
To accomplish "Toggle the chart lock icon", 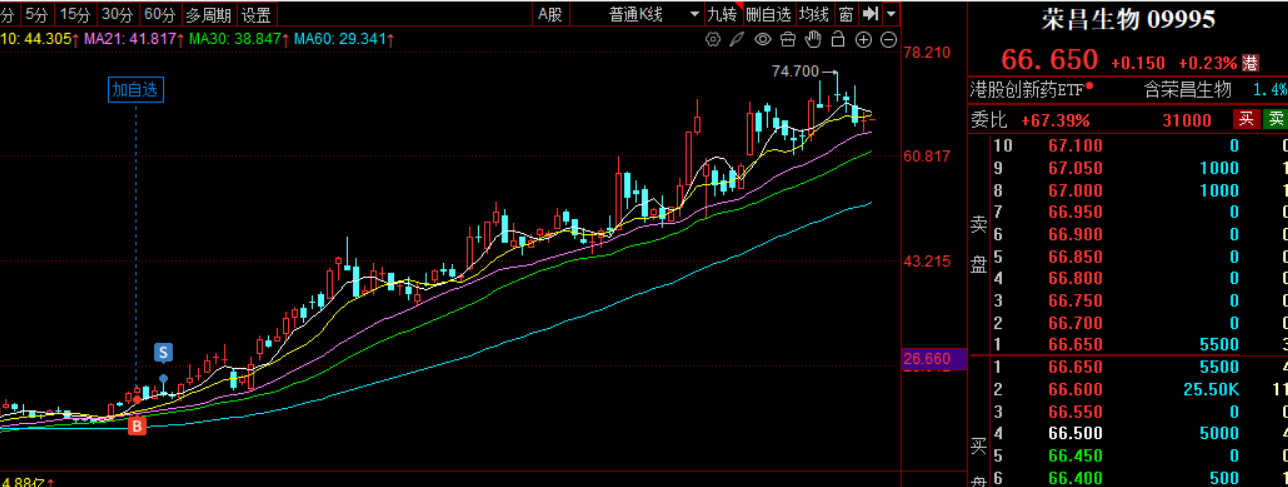I will pos(838,39).
